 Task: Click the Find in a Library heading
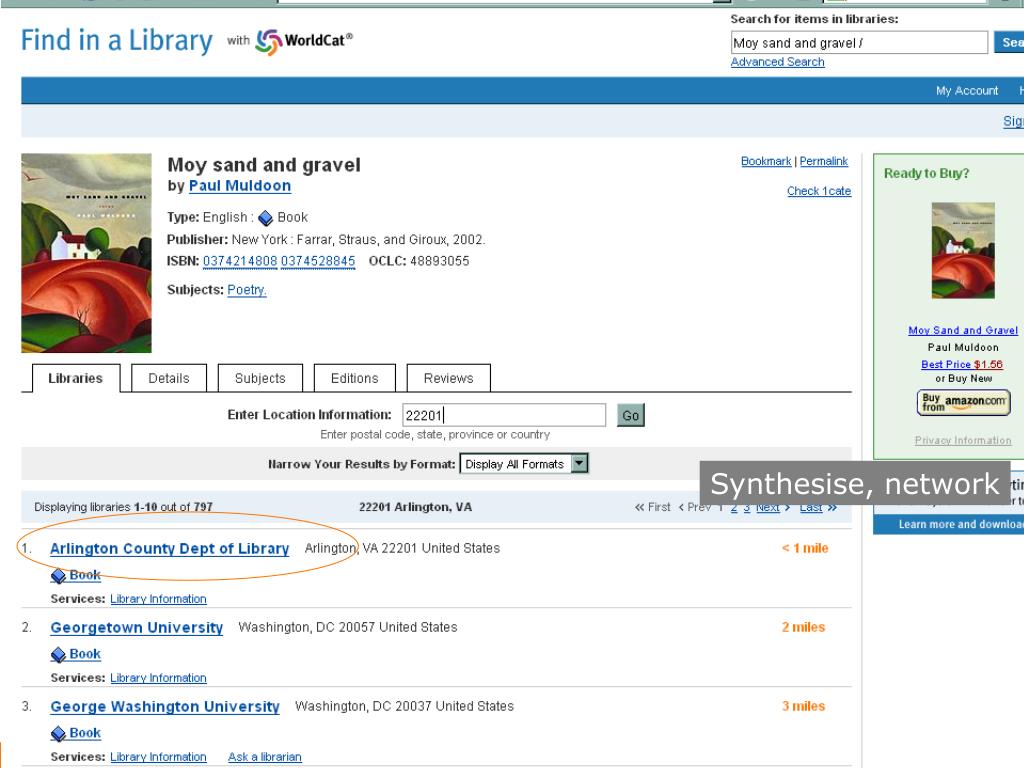117,40
